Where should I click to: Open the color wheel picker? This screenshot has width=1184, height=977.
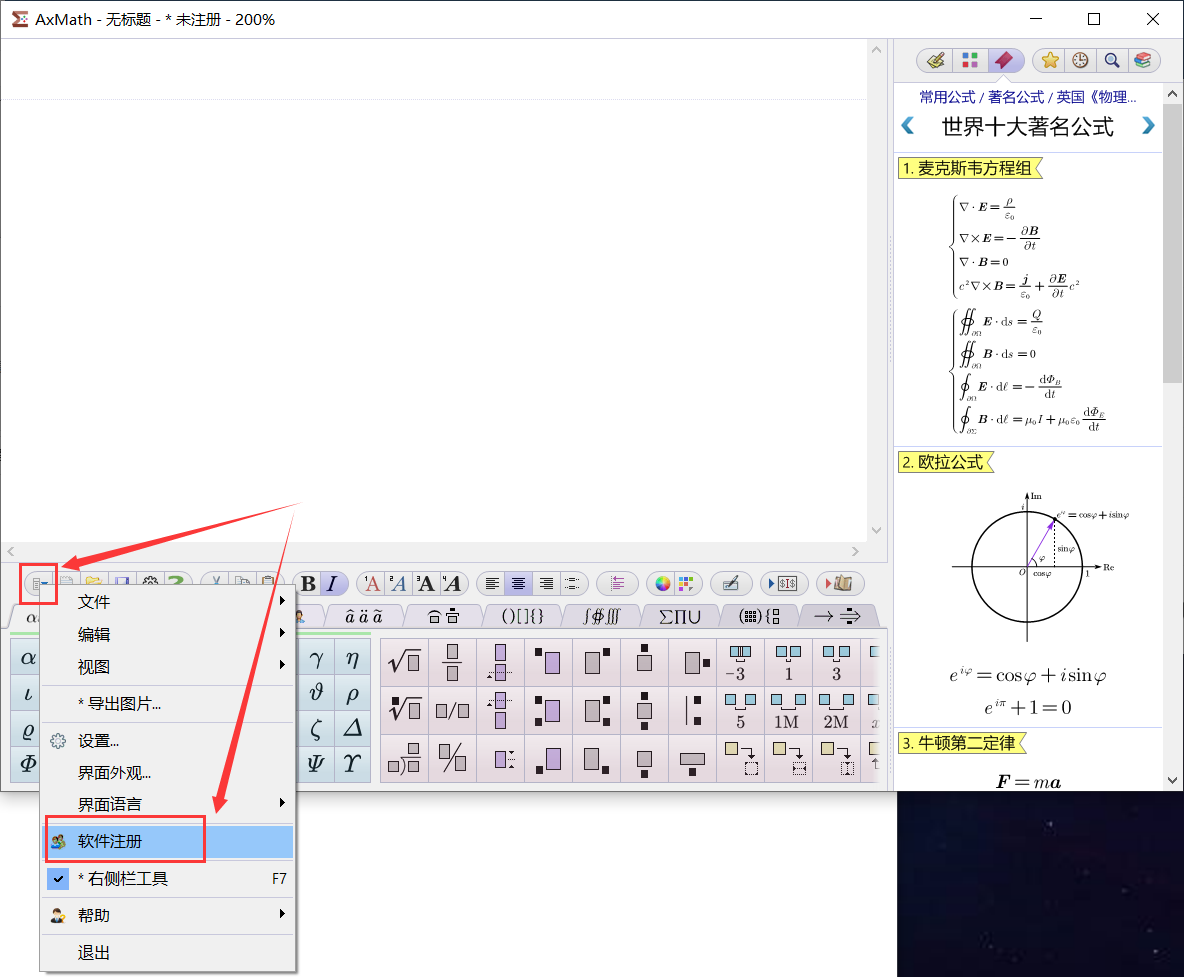tap(662, 584)
